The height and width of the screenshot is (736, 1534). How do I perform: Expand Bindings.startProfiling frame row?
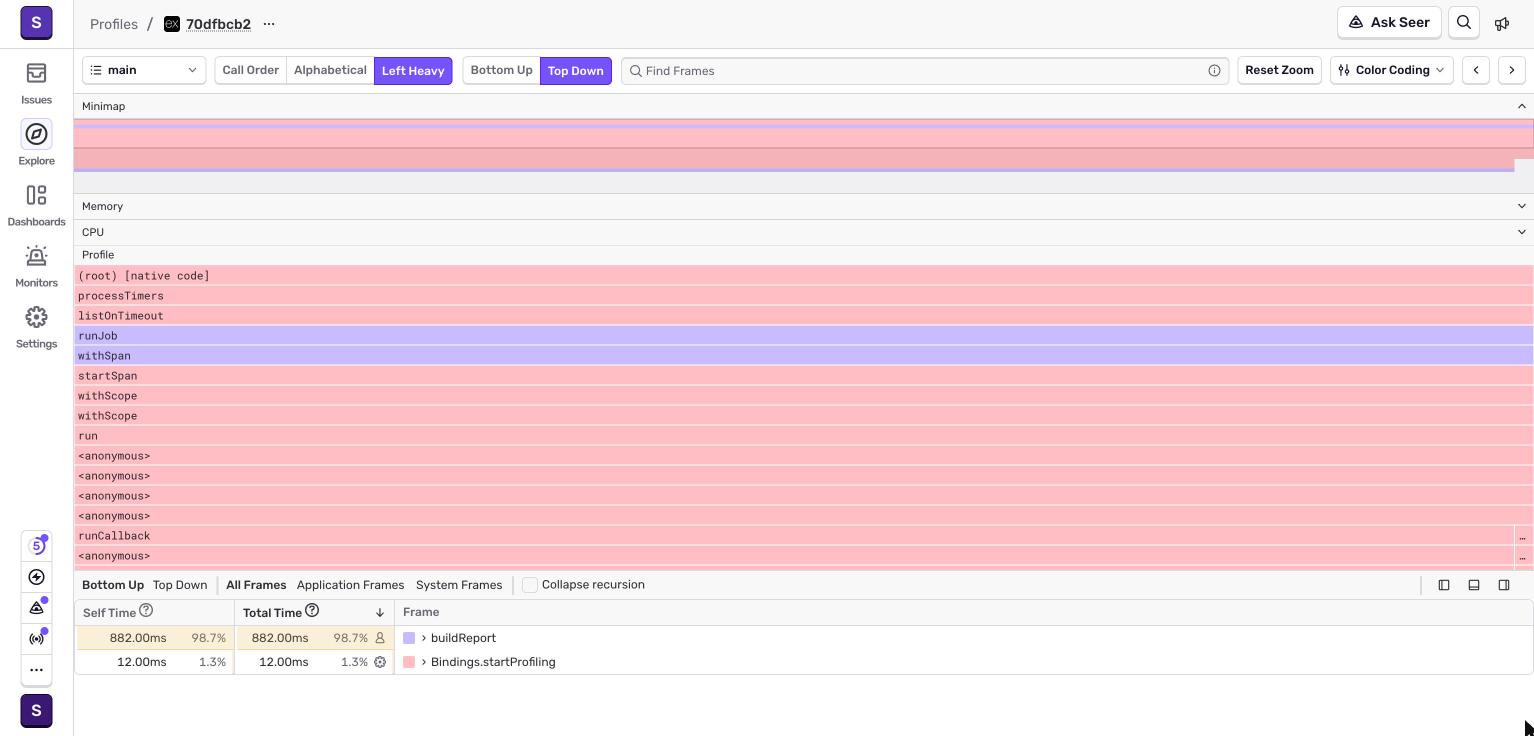click(x=424, y=662)
